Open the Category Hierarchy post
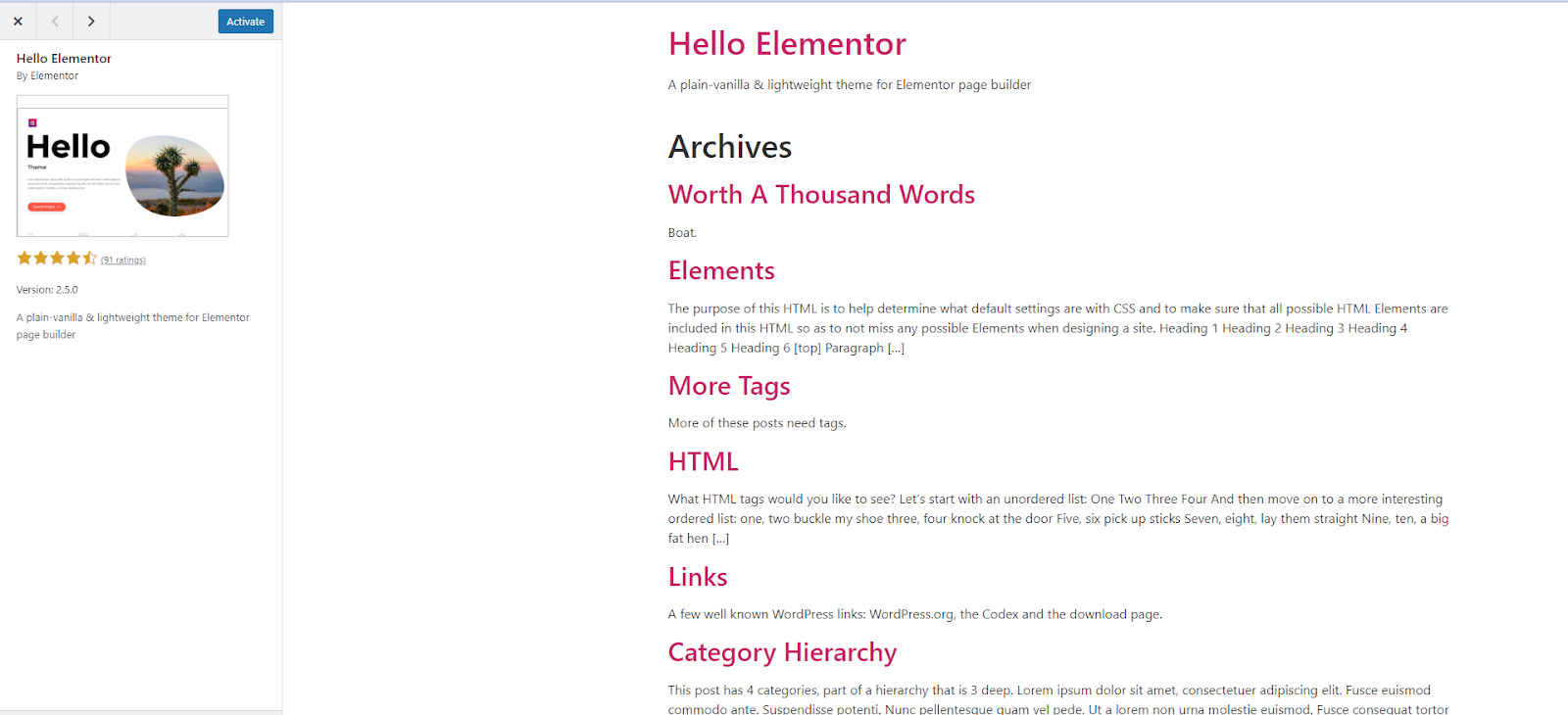 point(782,652)
